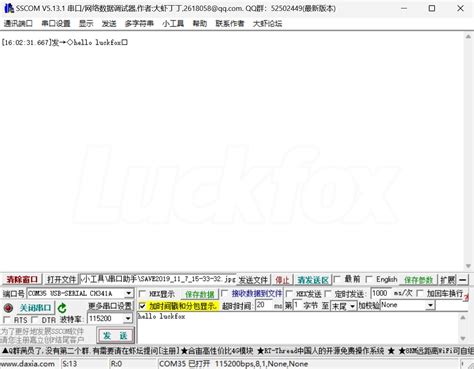
Task: Click the 关闭串口 button
Action: 35,308
